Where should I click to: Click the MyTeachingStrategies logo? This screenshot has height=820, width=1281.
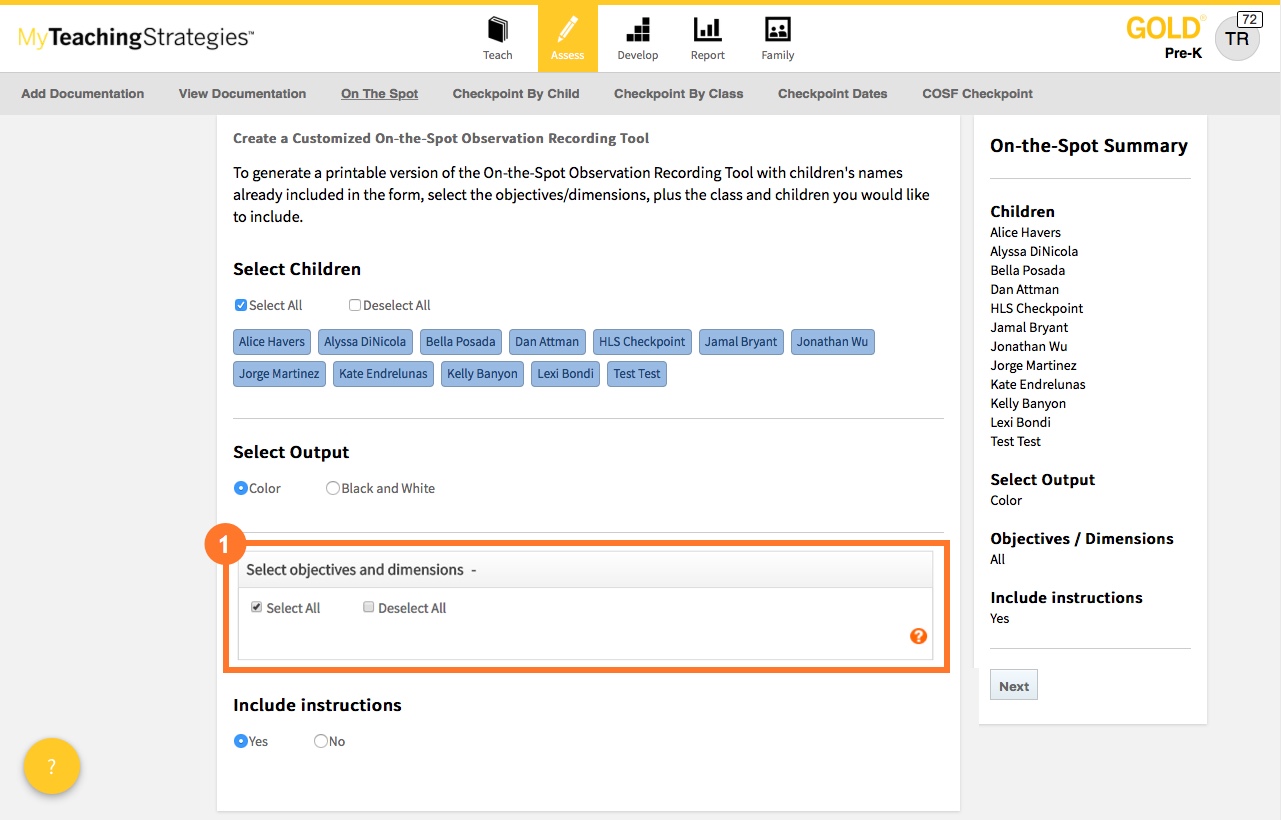(x=136, y=38)
